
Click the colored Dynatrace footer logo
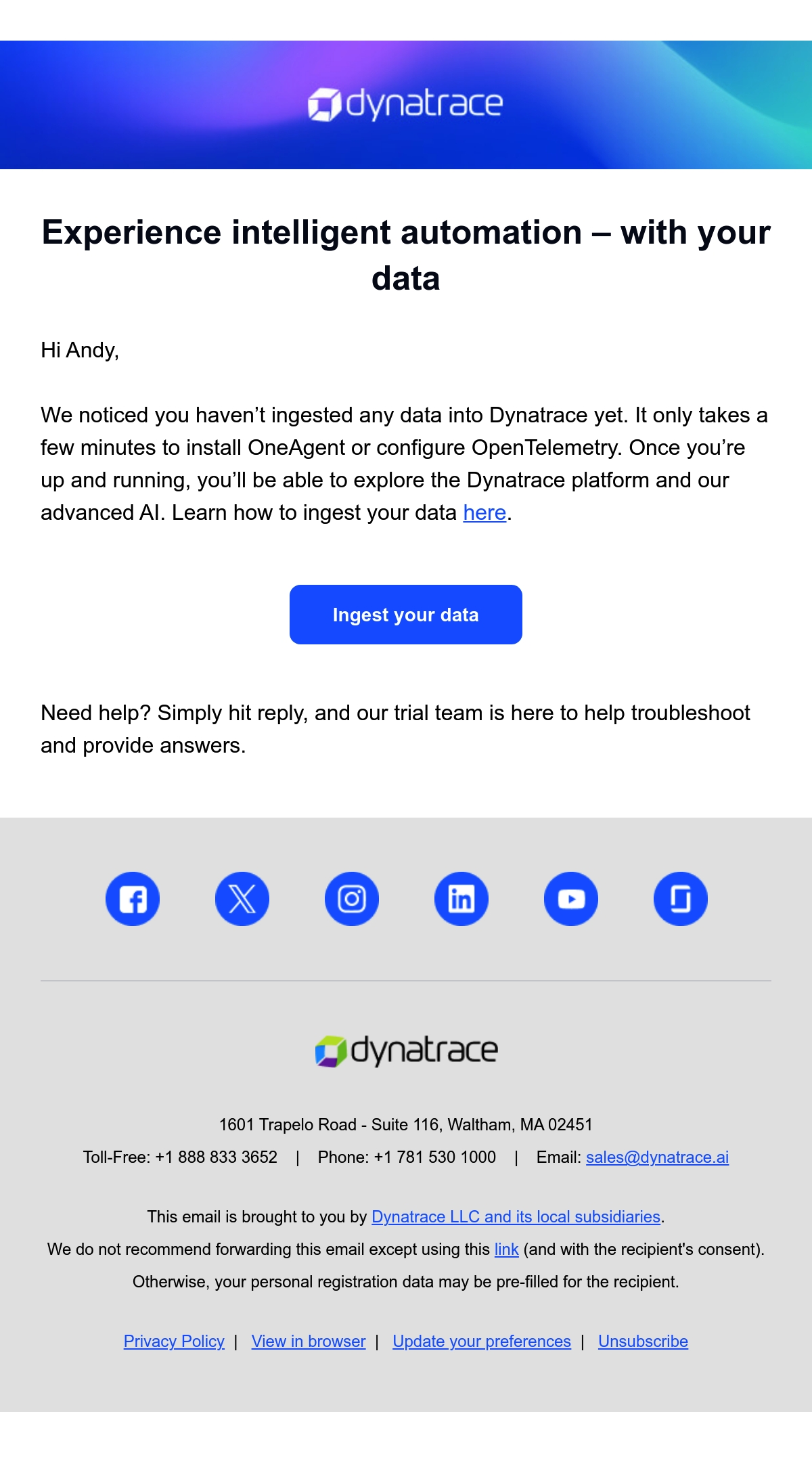pyautogui.click(x=406, y=1051)
